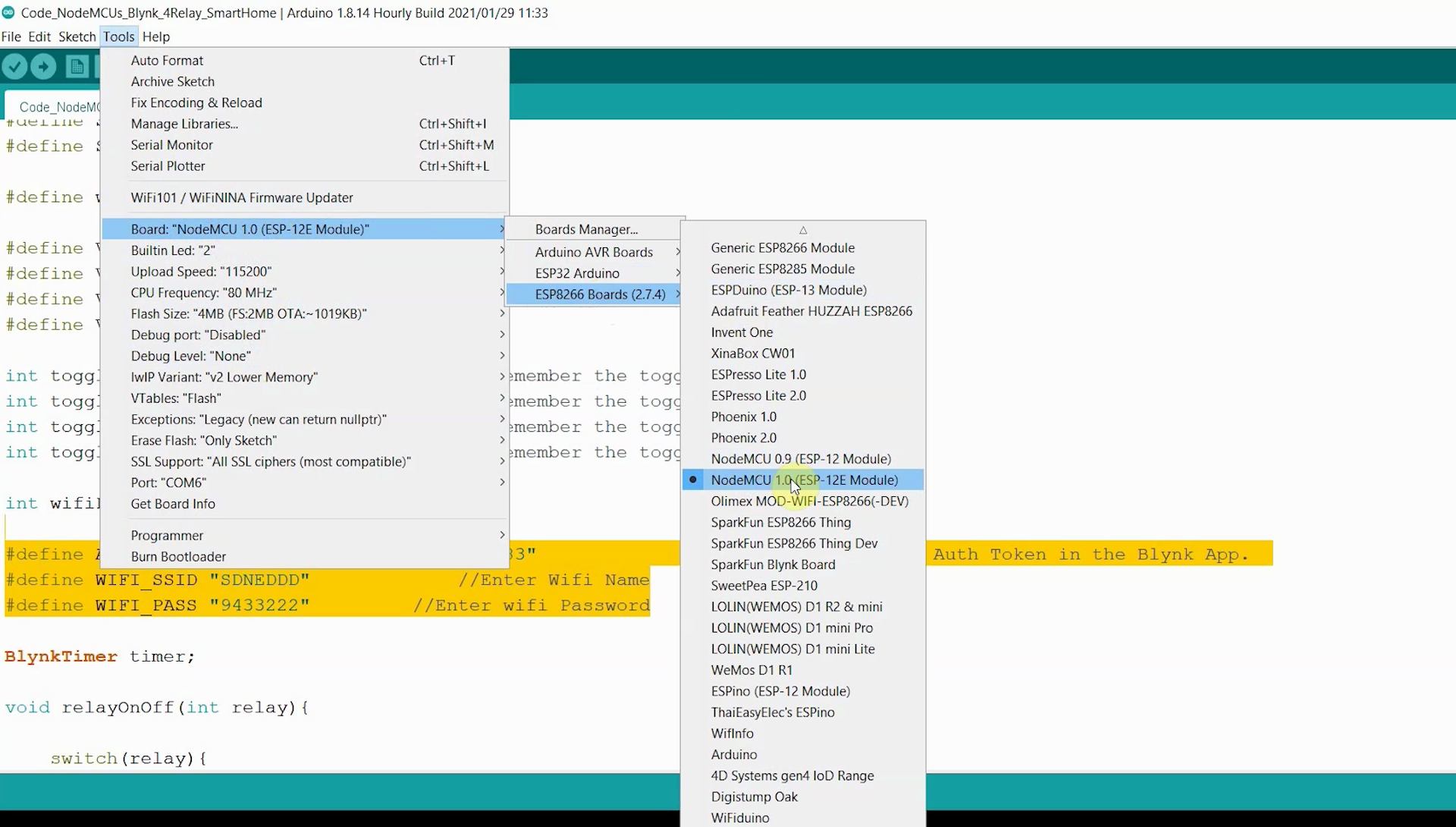1456x827 pixels.
Task: Click Burn Bootloader
Action: tap(177, 556)
